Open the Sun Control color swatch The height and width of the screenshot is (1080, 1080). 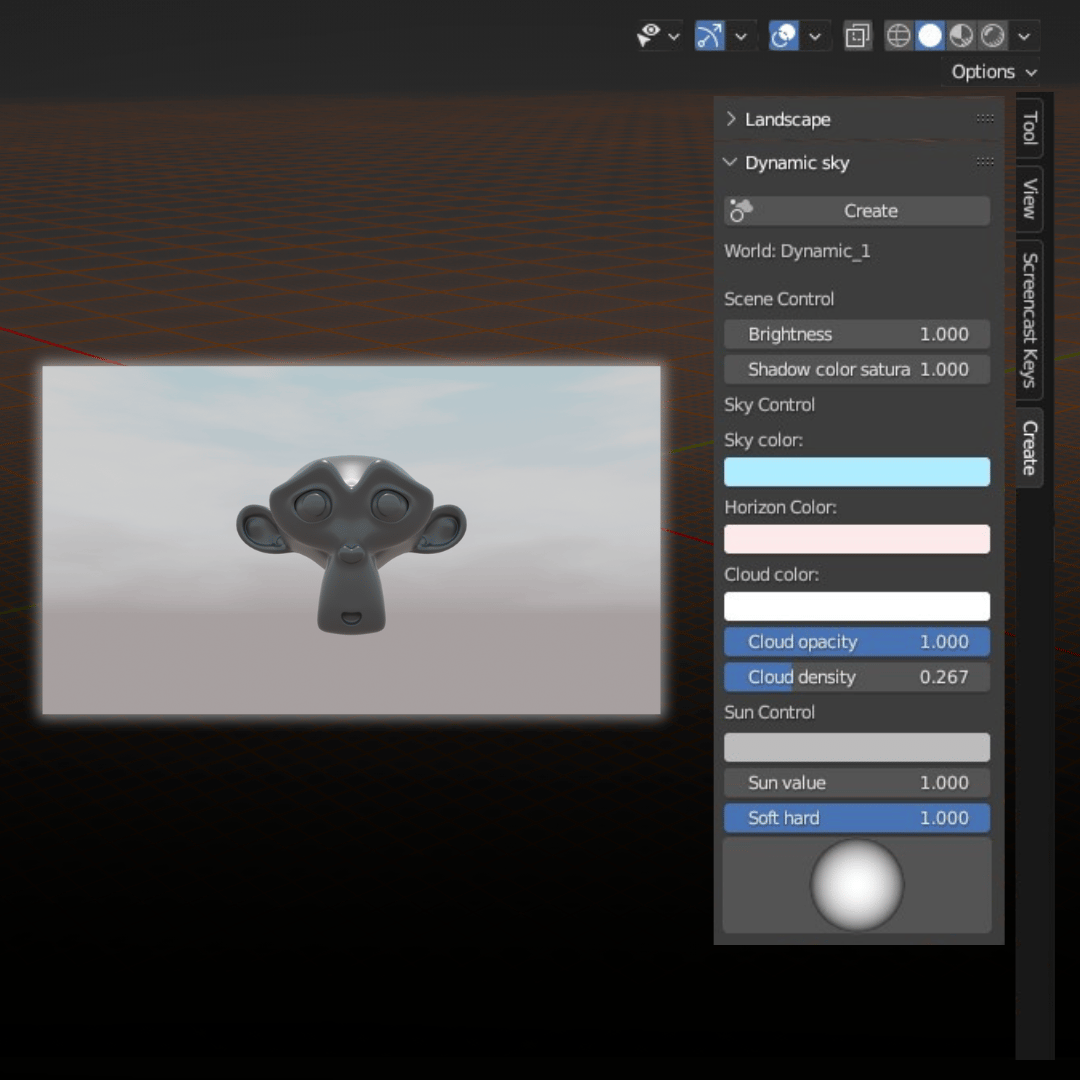point(857,747)
